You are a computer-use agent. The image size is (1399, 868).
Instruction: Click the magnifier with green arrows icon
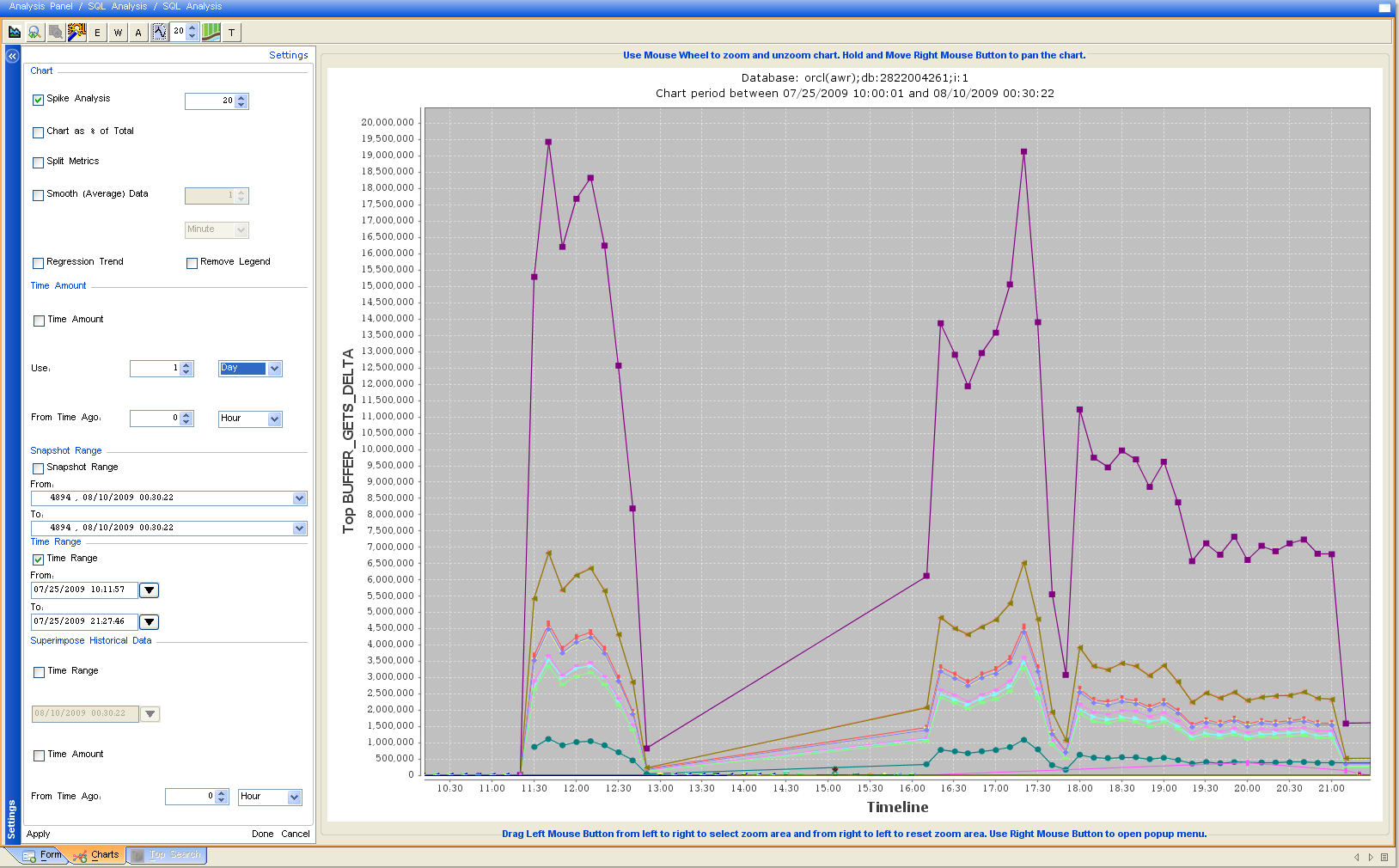(x=34, y=33)
